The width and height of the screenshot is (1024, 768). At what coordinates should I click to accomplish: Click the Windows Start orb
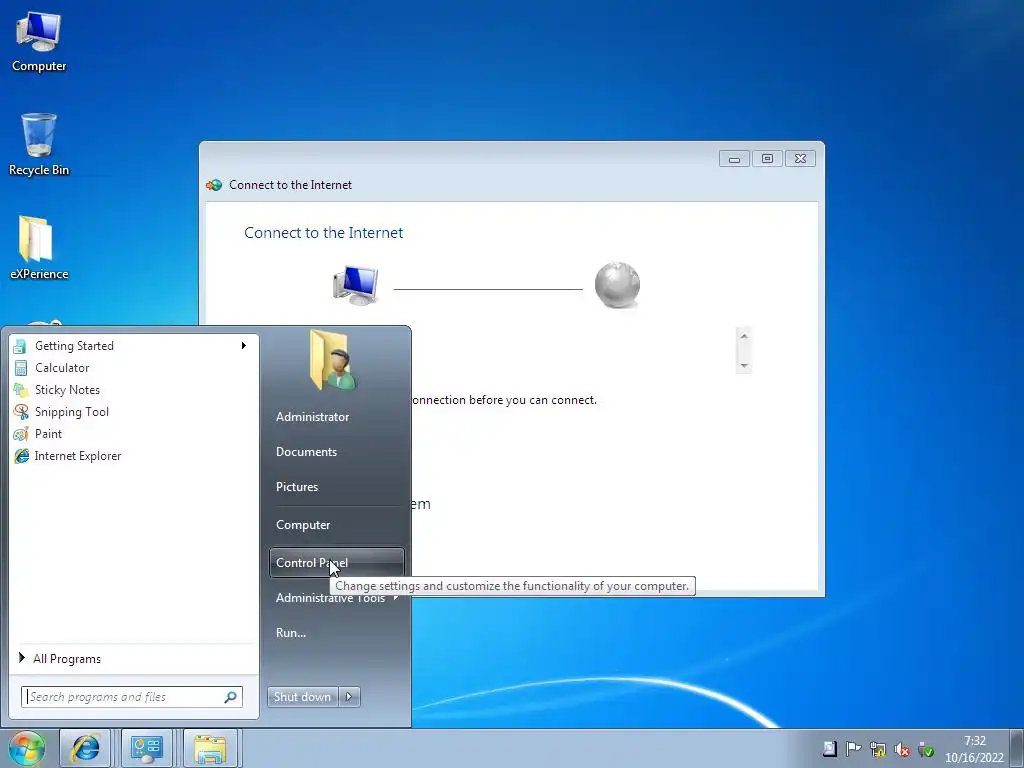[x=26, y=748]
